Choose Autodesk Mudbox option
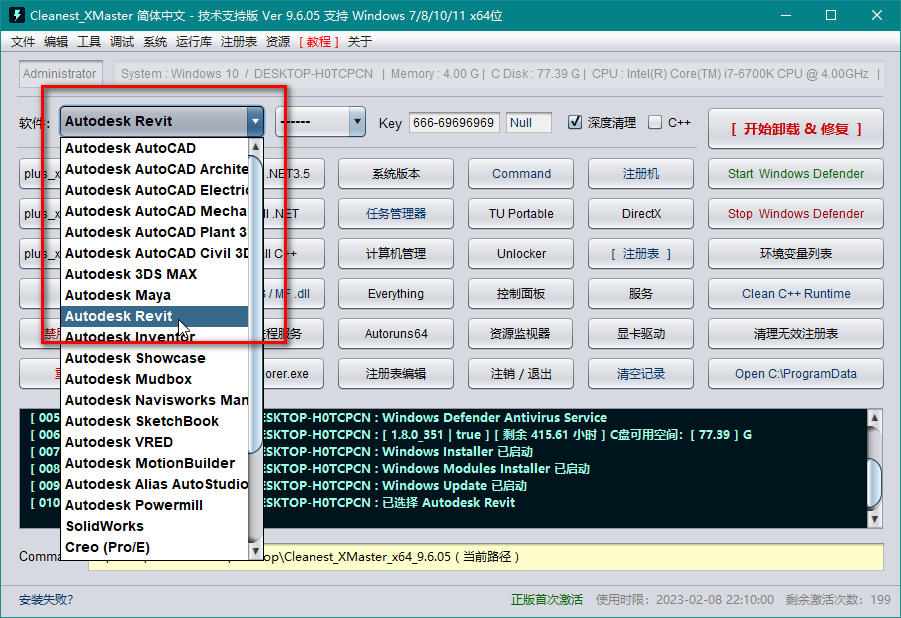Viewport: 901px width, 618px height. point(155,379)
